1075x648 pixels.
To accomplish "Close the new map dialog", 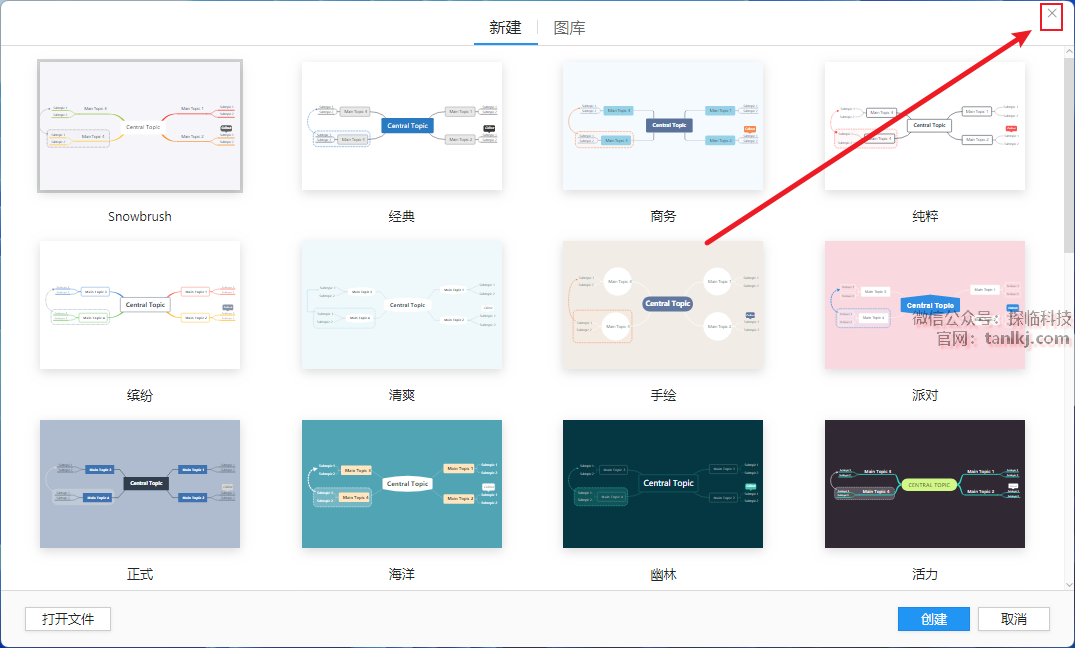I will click(x=1052, y=14).
